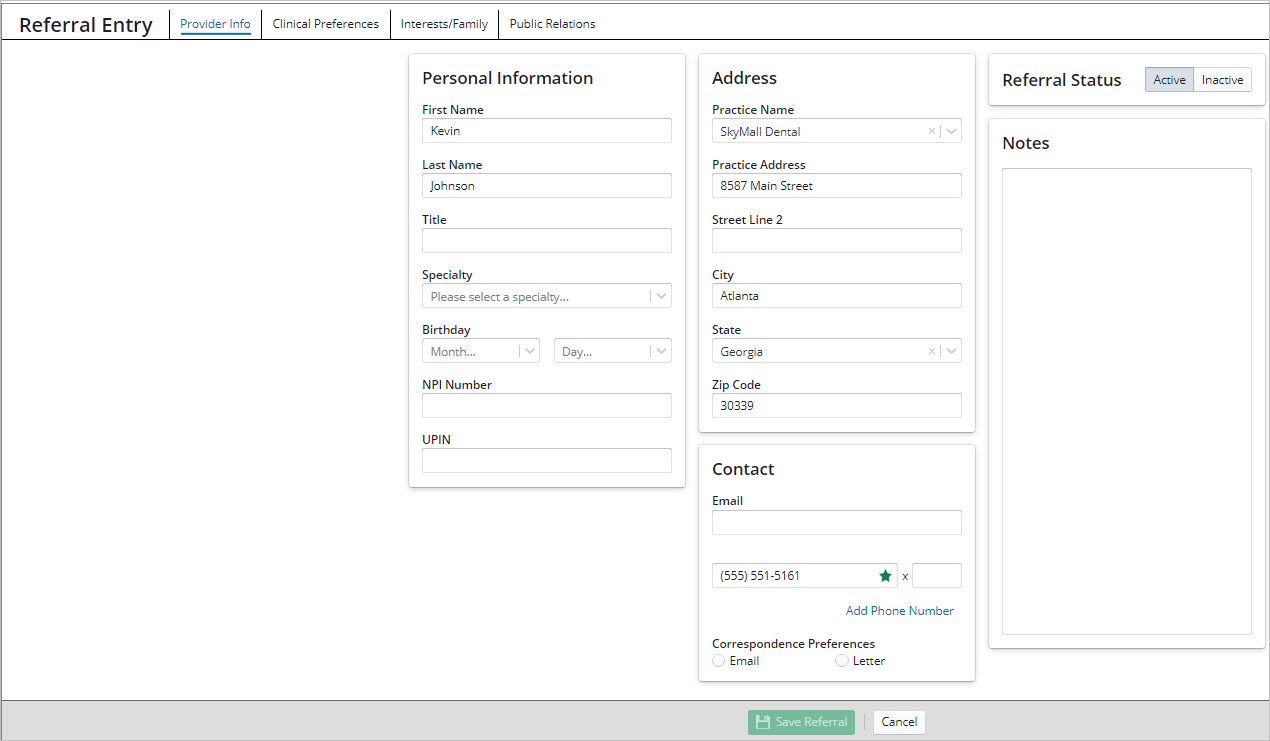
Task: Clear the SkyMall Dental practice name selection
Action: [x=931, y=131]
